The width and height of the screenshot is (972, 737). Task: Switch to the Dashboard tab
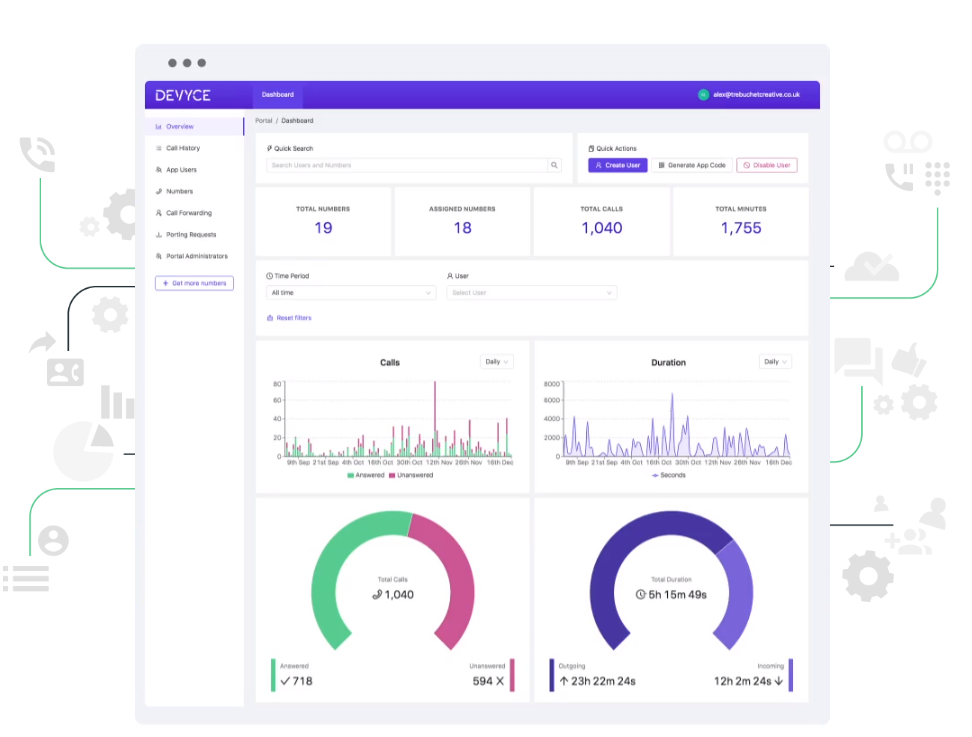click(x=278, y=95)
